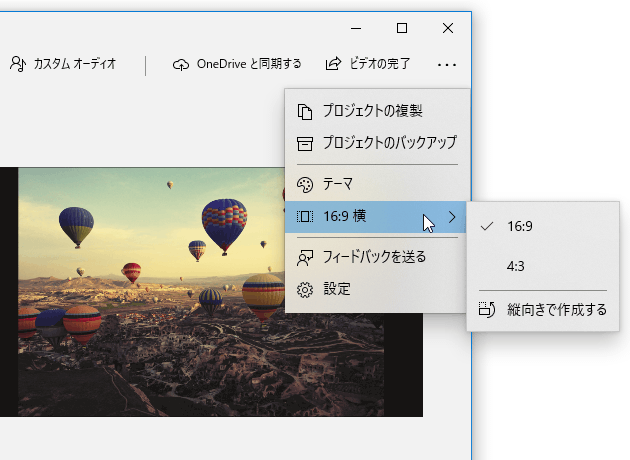Click the settings gear icon
Screen dimensions: 630x460
[305, 290]
